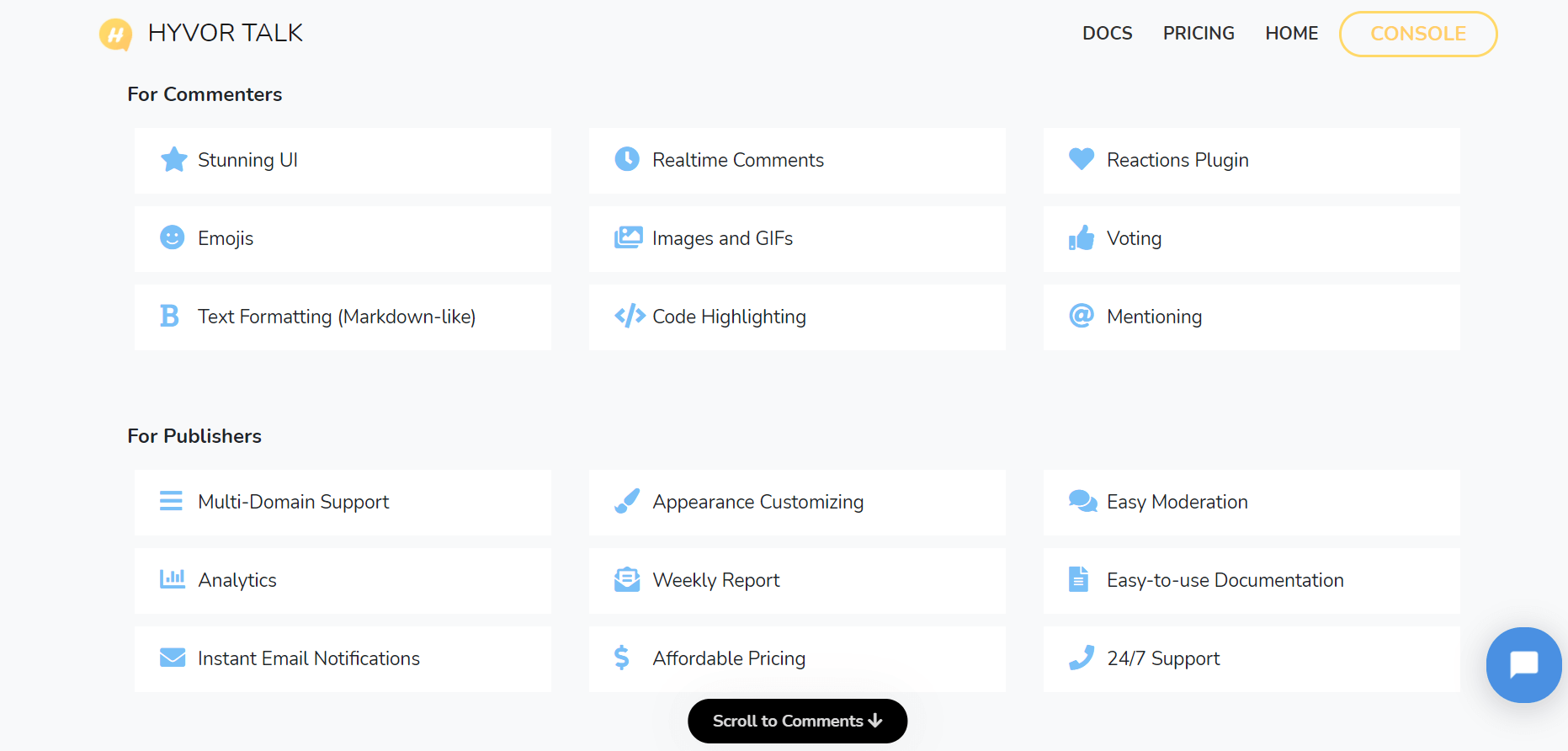Click the Easy Moderation label
Viewport: 1568px width, 751px height.
click(x=1177, y=502)
